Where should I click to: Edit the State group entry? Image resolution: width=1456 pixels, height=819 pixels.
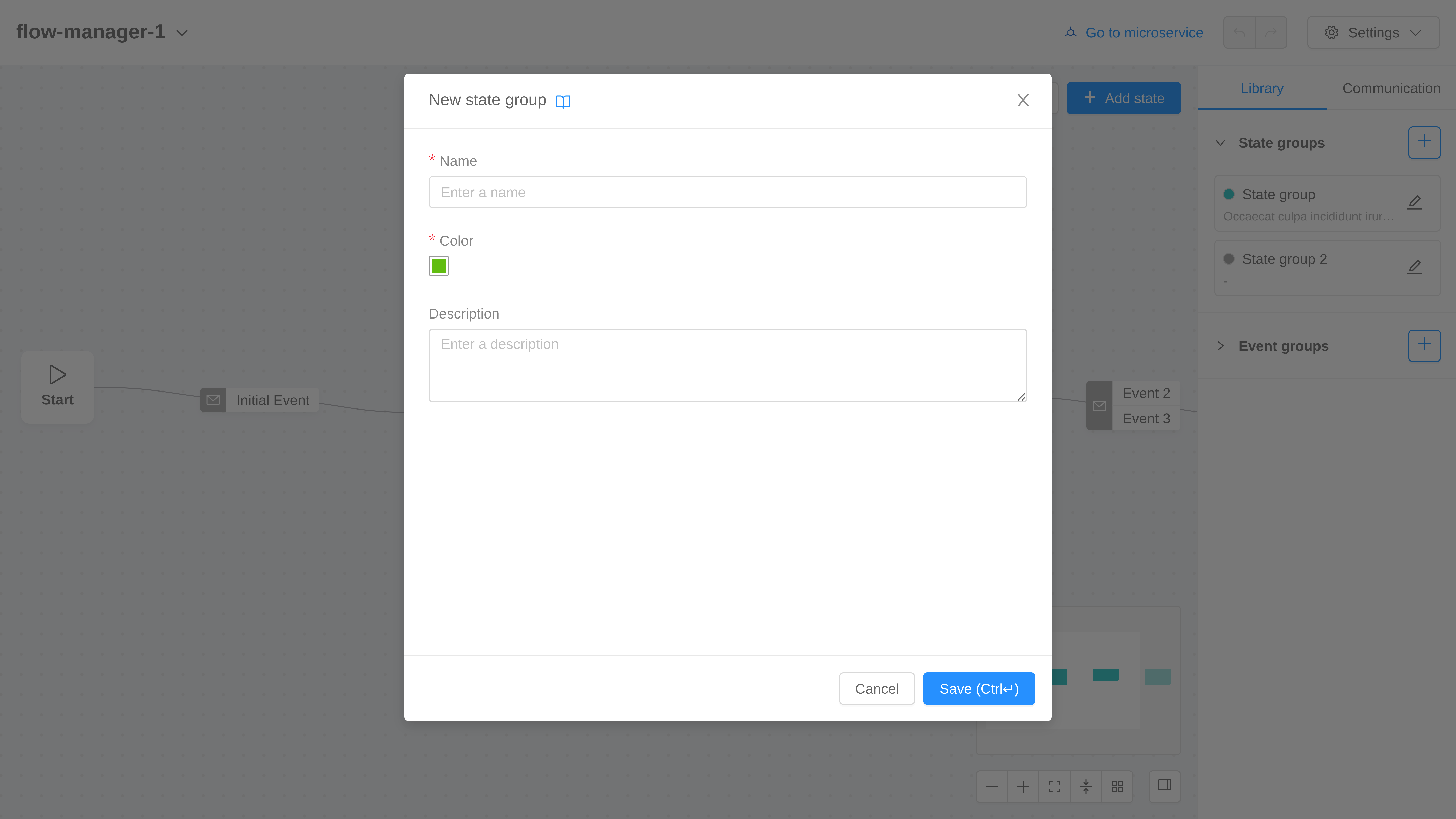tap(1414, 202)
